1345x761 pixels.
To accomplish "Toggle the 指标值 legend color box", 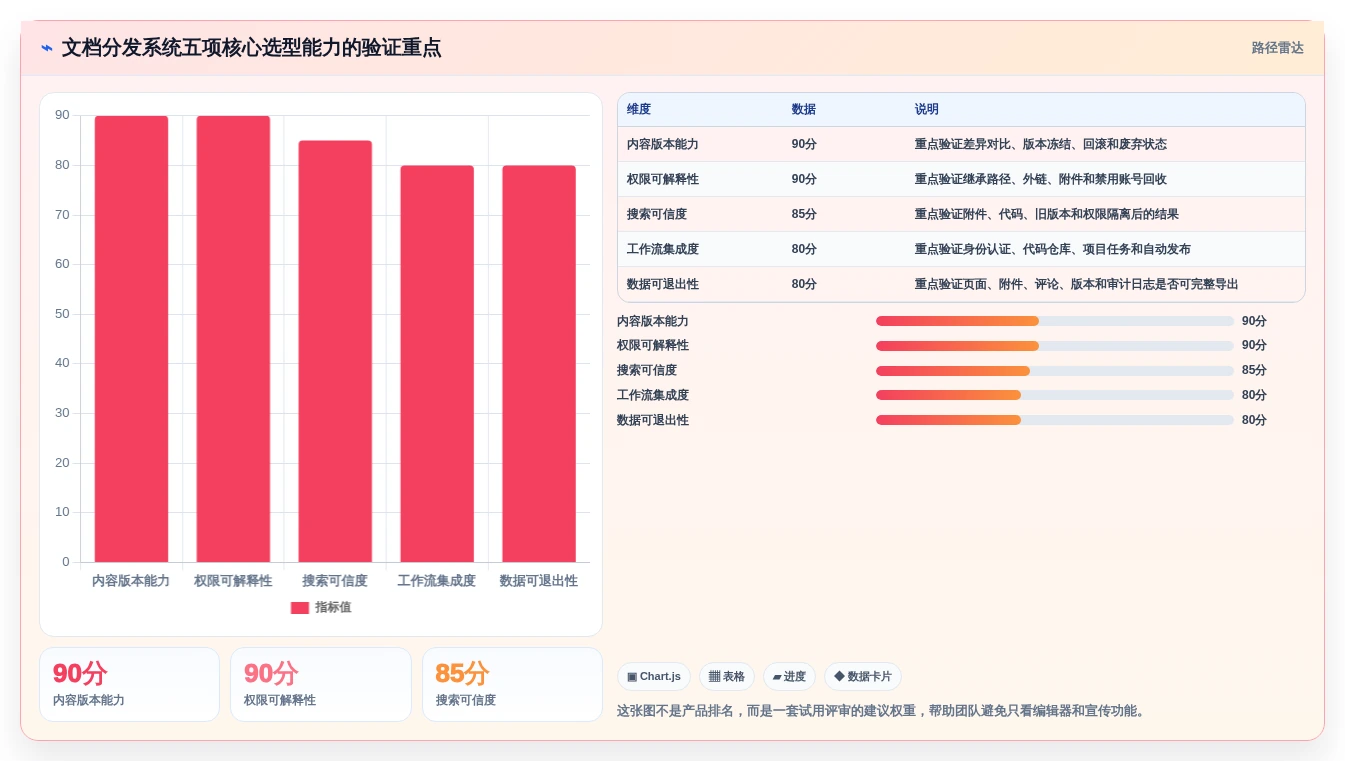I will pos(300,607).
